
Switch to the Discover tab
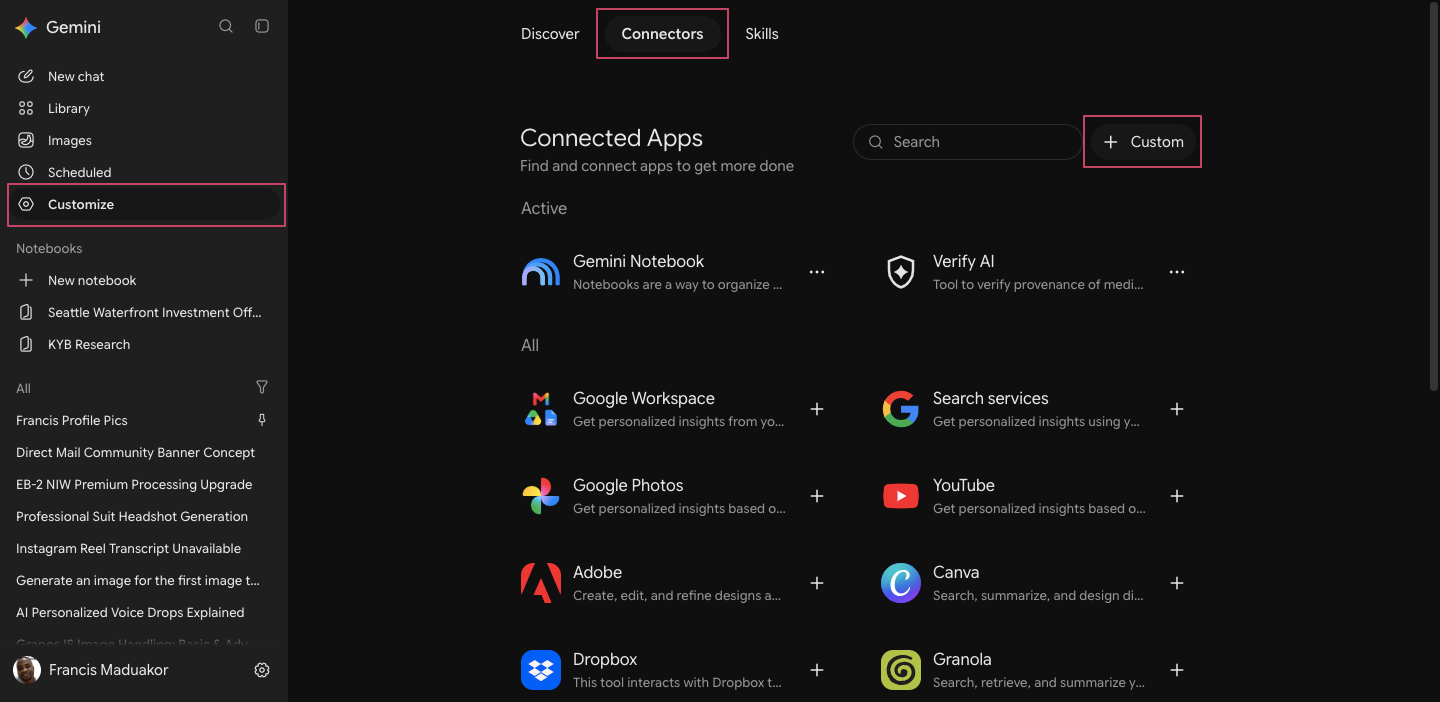[x=550, y=34]
